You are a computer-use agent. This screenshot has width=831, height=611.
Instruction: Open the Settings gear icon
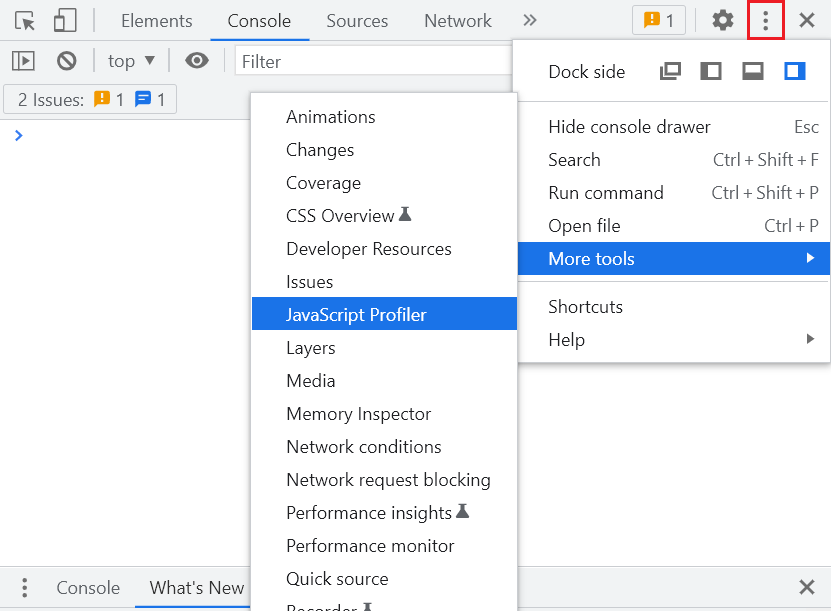click(x=722, y=20)
